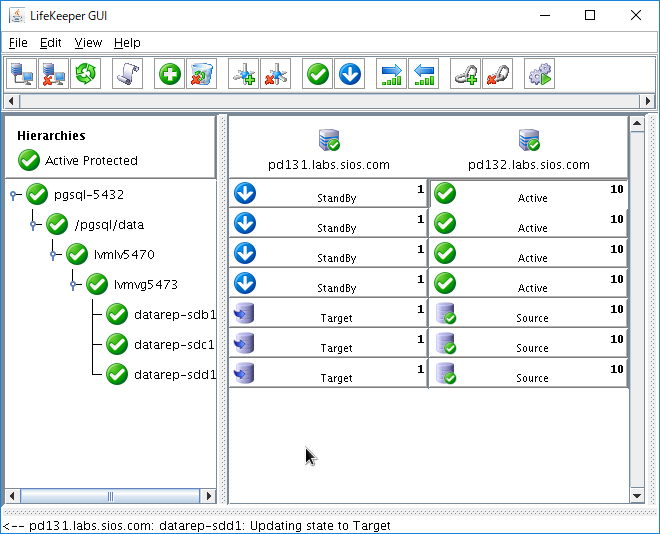Click the server pane scroll down arrow
Image resolution: width=660 pixels, height=534 pixels.
[637, 496]
